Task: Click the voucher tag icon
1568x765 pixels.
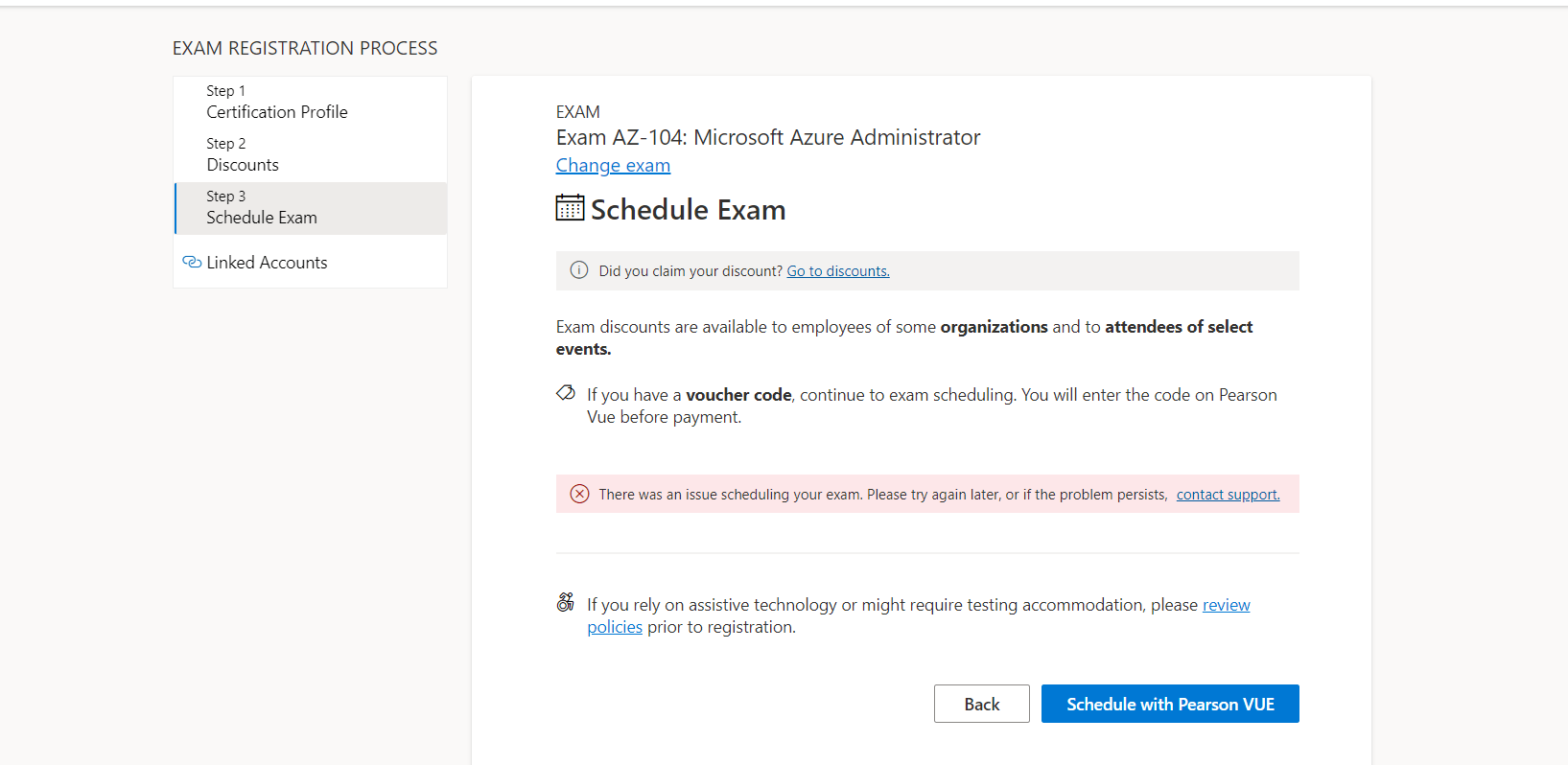Action: coord(566,393)
